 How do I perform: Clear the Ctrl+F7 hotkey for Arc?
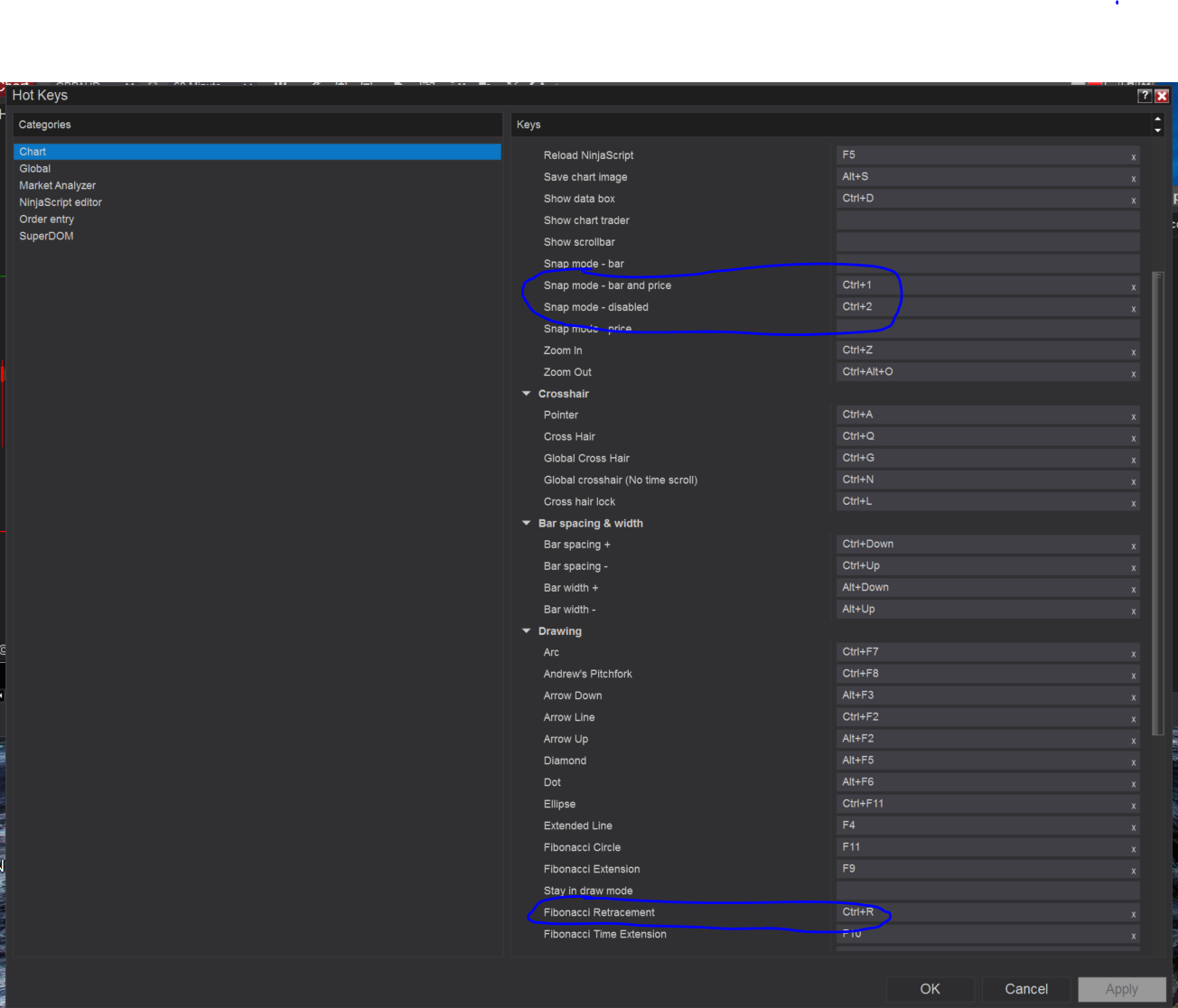click(1133, 653)
